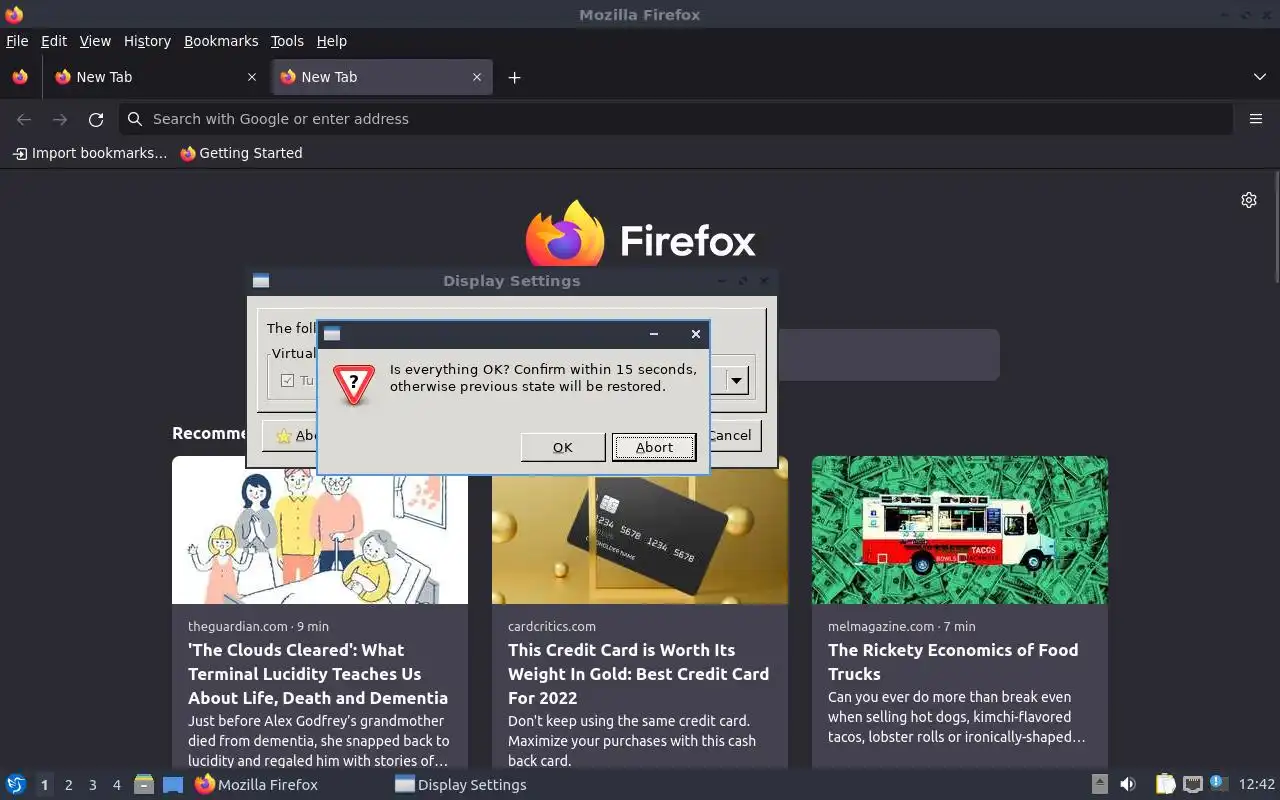Open 'This Credit Card is Worth Its Weight' headline
Image resolution: width=1280 pixels, height=800 pixels.
click(638, 674)
